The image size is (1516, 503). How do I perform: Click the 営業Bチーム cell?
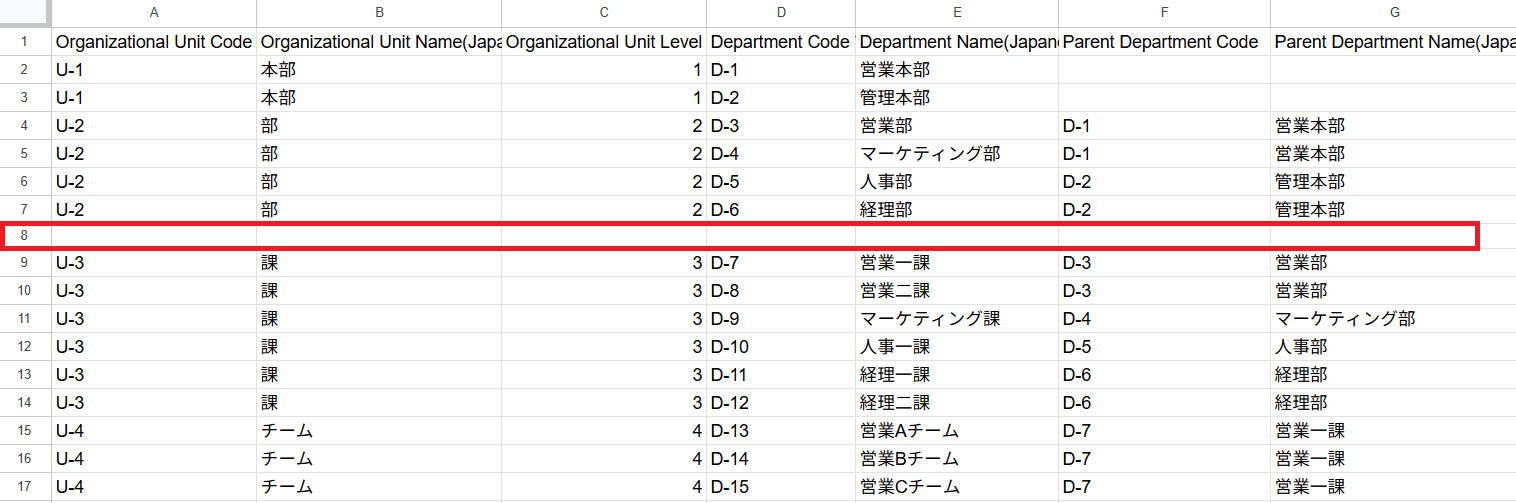point(956,459)
